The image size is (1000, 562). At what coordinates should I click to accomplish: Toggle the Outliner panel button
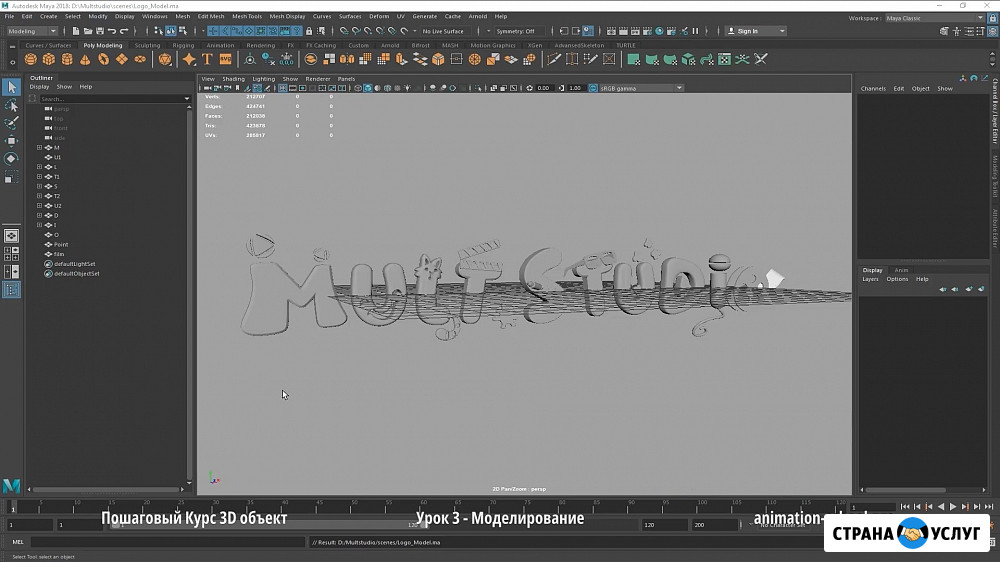coord(11,290)
